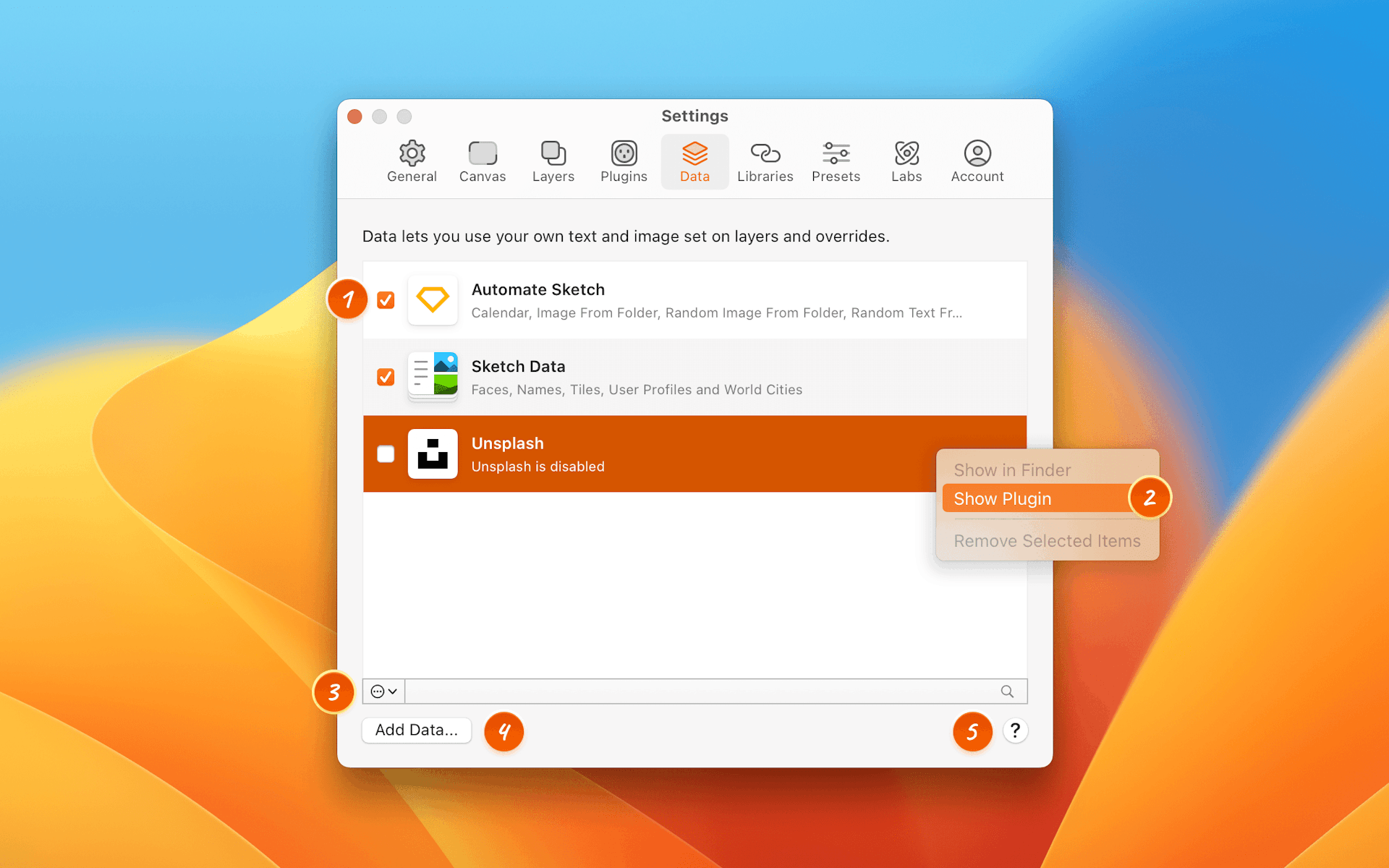The width and height of the screenshot is (1389, 868).
Task: Select the Data tab
Action: (694, 162)
